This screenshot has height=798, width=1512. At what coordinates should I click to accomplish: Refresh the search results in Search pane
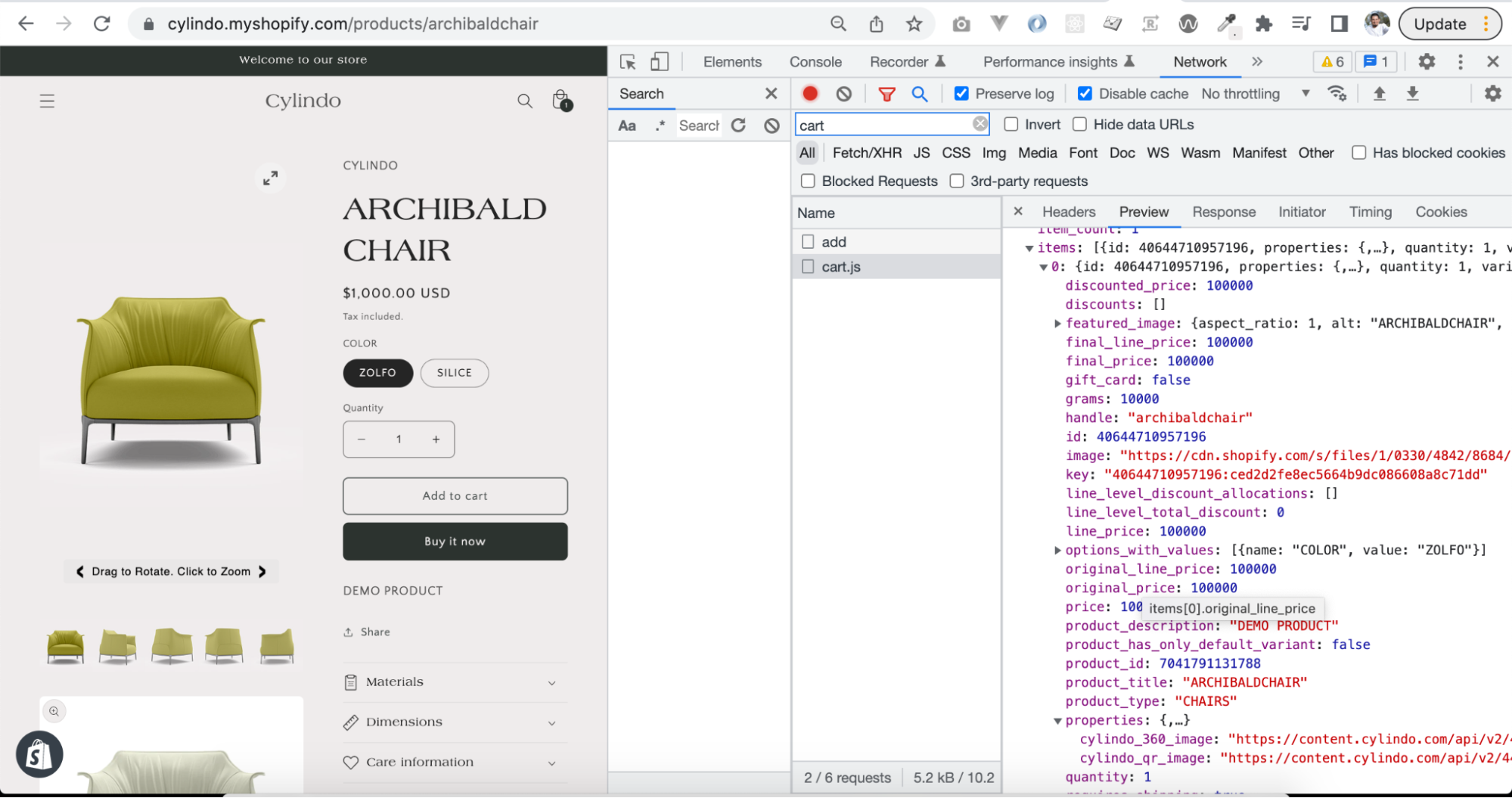point(738,126)
